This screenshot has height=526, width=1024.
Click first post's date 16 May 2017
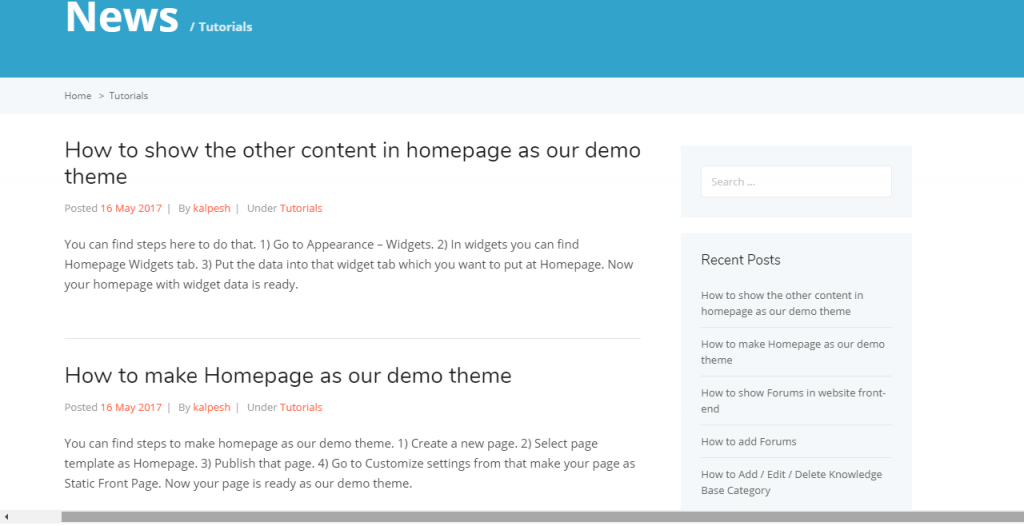click(131, 208)
